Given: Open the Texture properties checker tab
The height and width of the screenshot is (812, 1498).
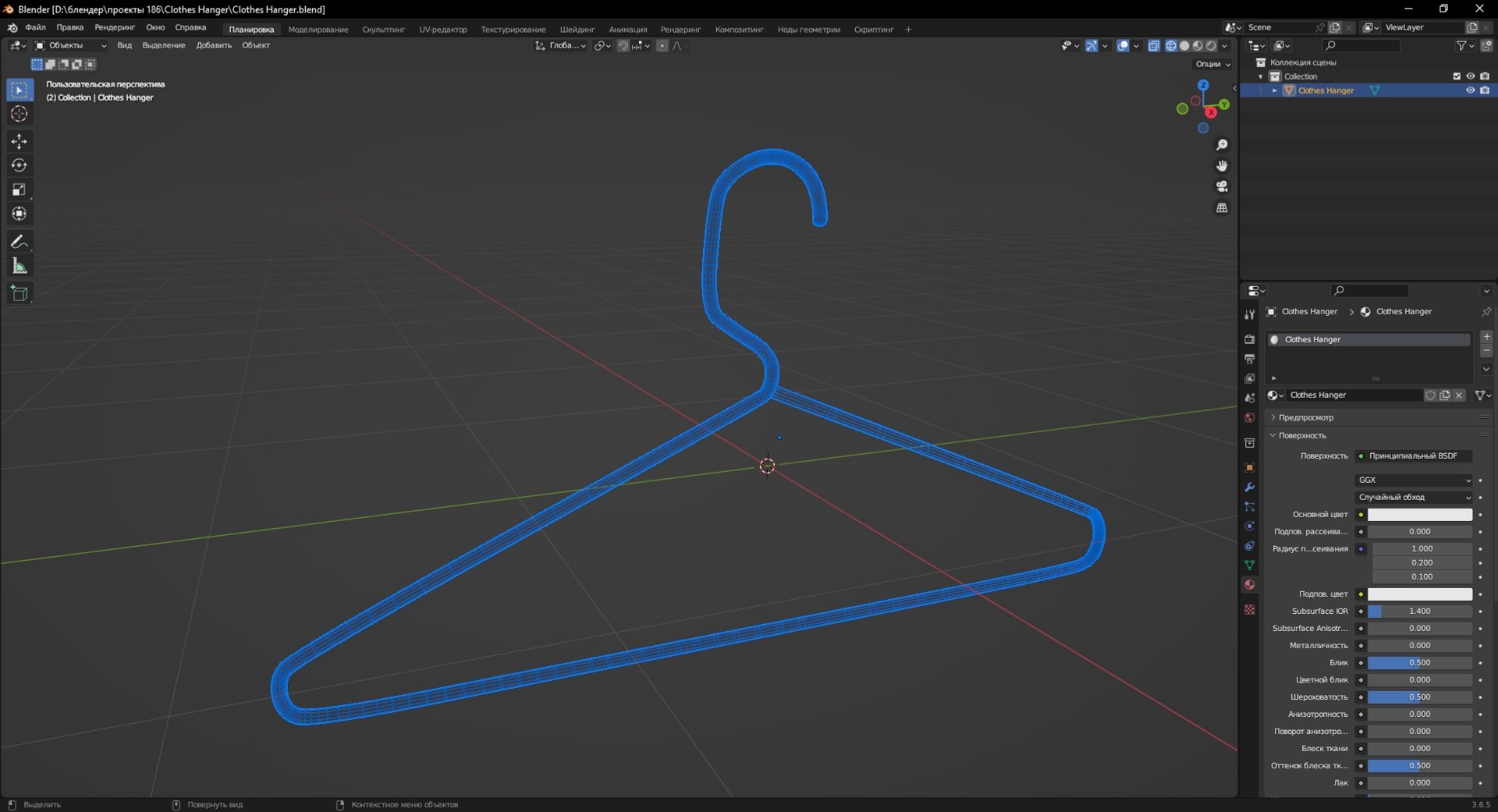Looking at the screenshot, I should 1249,609.
